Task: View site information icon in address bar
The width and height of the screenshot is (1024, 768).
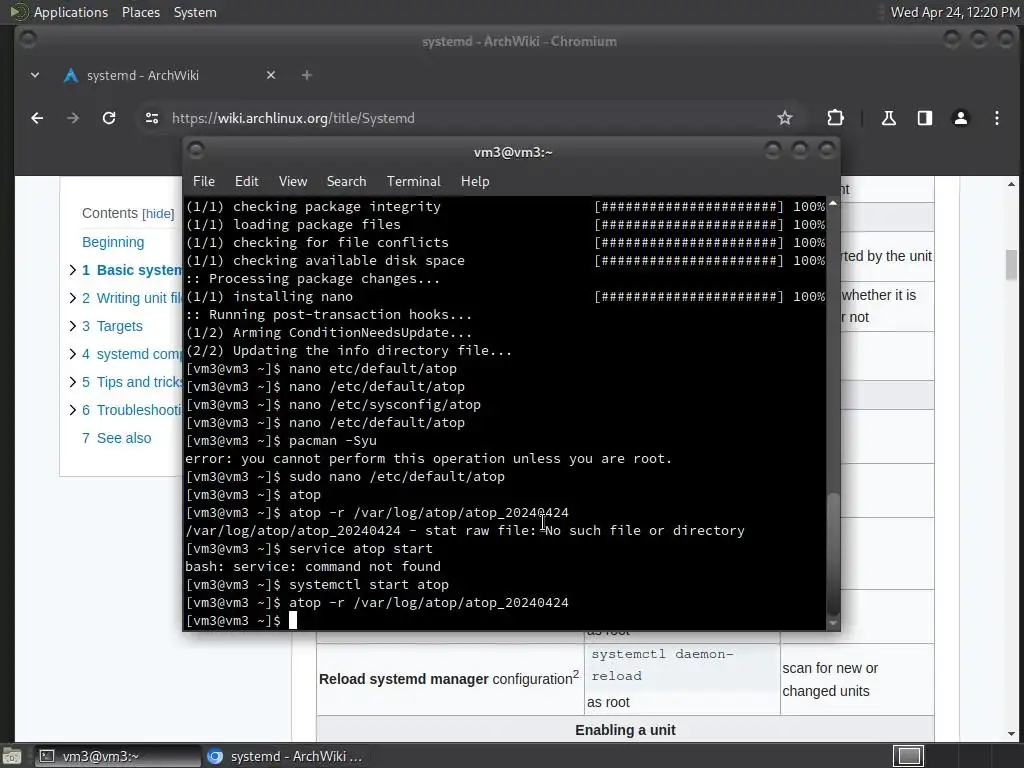Action: [x=152, y=118]
